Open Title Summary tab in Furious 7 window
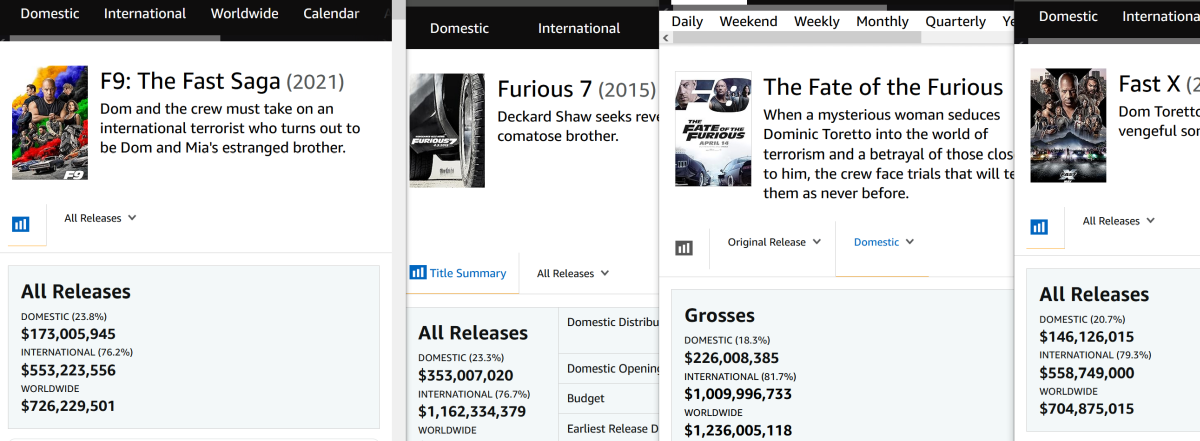The height and width of the screenshot is (441, 1200). click(458, 273)
